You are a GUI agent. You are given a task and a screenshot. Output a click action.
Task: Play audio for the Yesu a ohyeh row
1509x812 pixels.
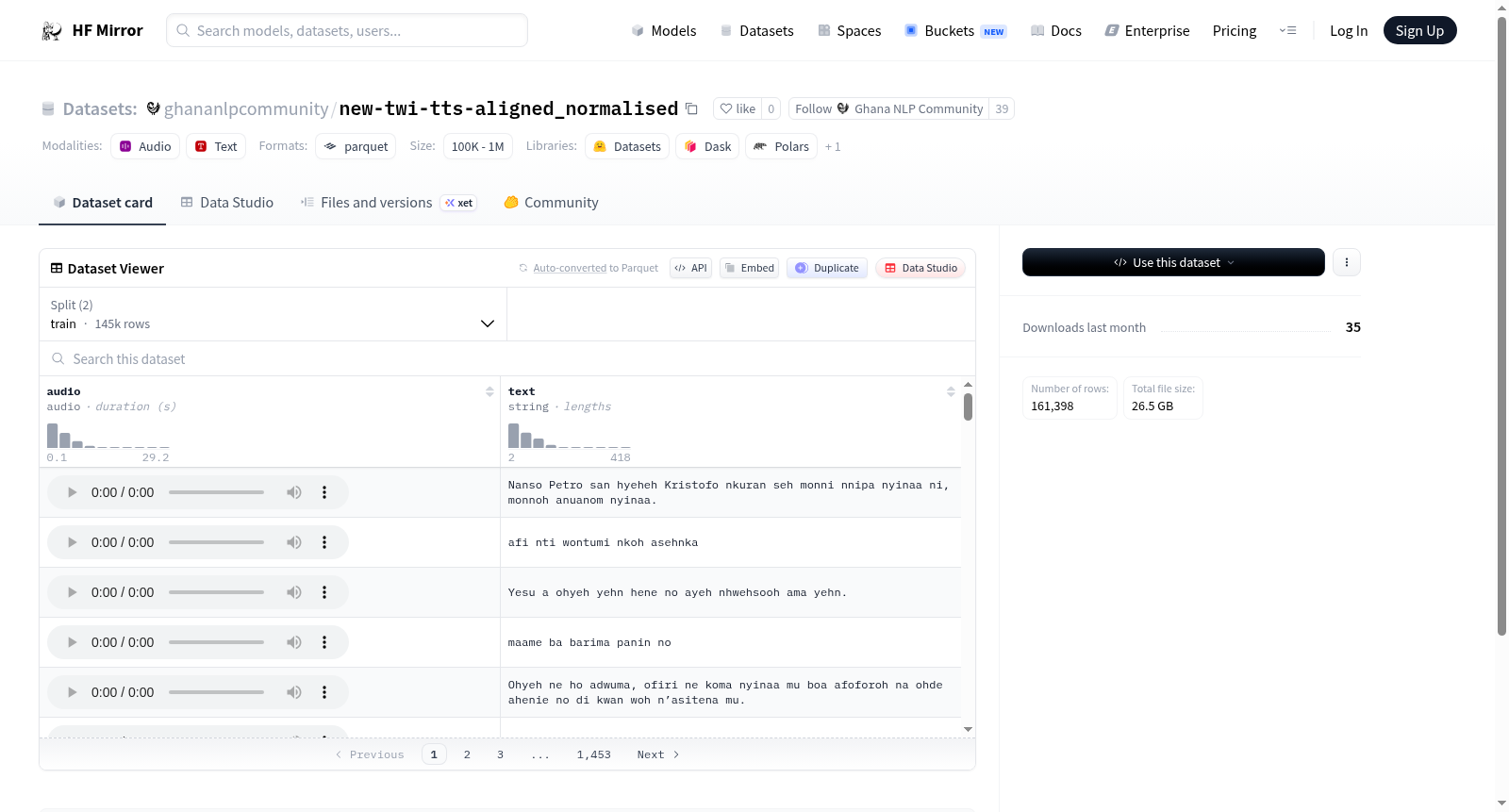click(x=72, y=592)
